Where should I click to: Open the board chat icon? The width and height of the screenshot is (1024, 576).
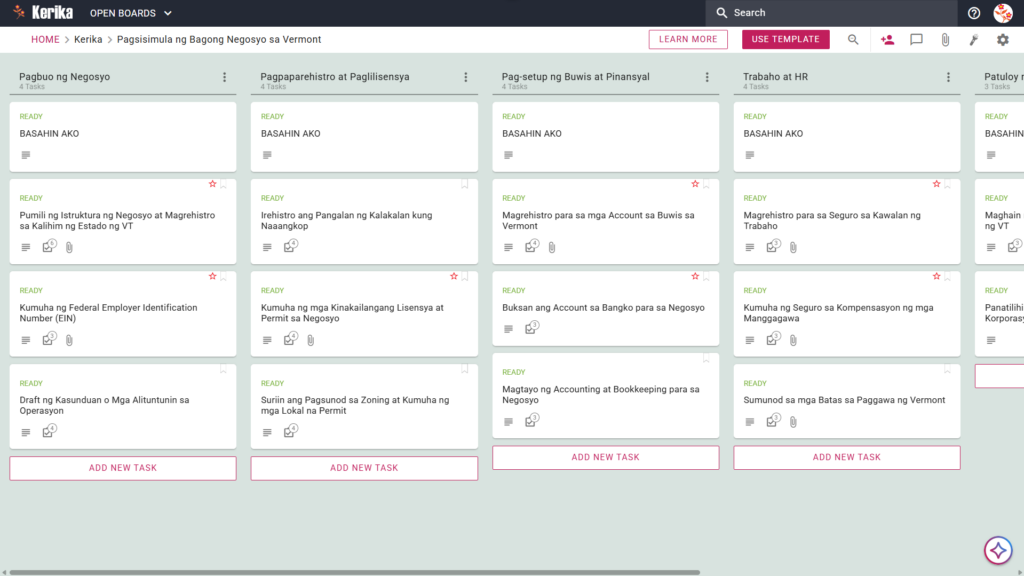pyautogui.click(x=916, y=40)
